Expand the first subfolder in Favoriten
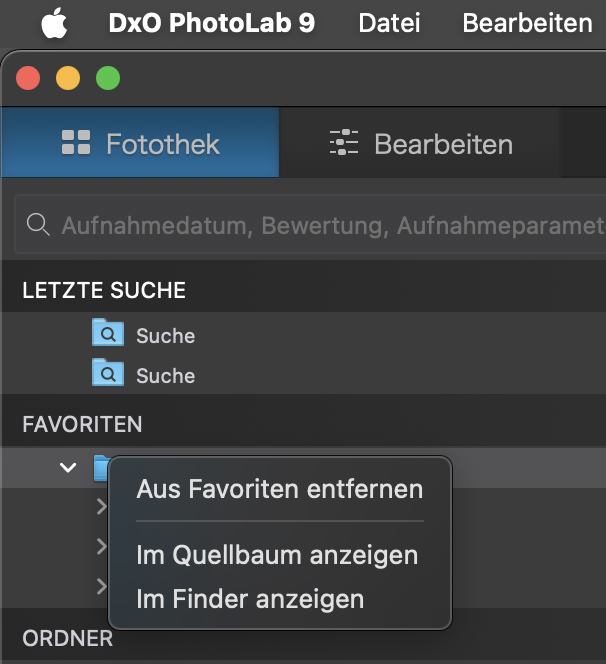The height and width of the screenshot is (664, 606). pos(101,507)
